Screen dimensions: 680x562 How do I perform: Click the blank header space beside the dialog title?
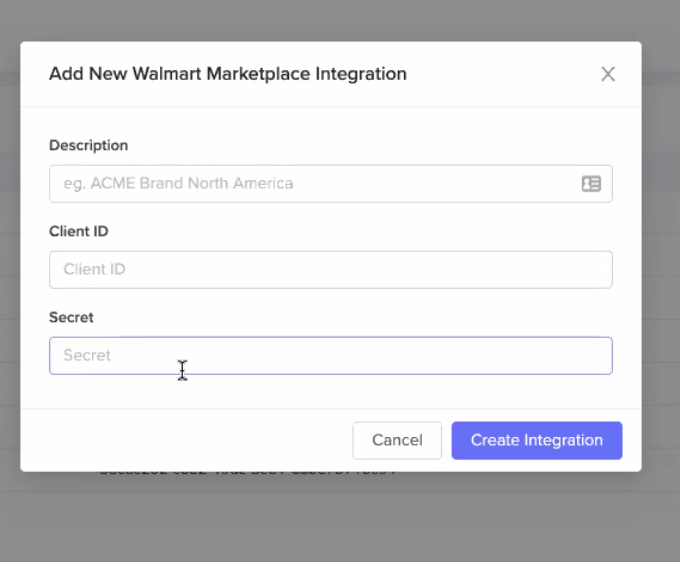tap(500, 74)
